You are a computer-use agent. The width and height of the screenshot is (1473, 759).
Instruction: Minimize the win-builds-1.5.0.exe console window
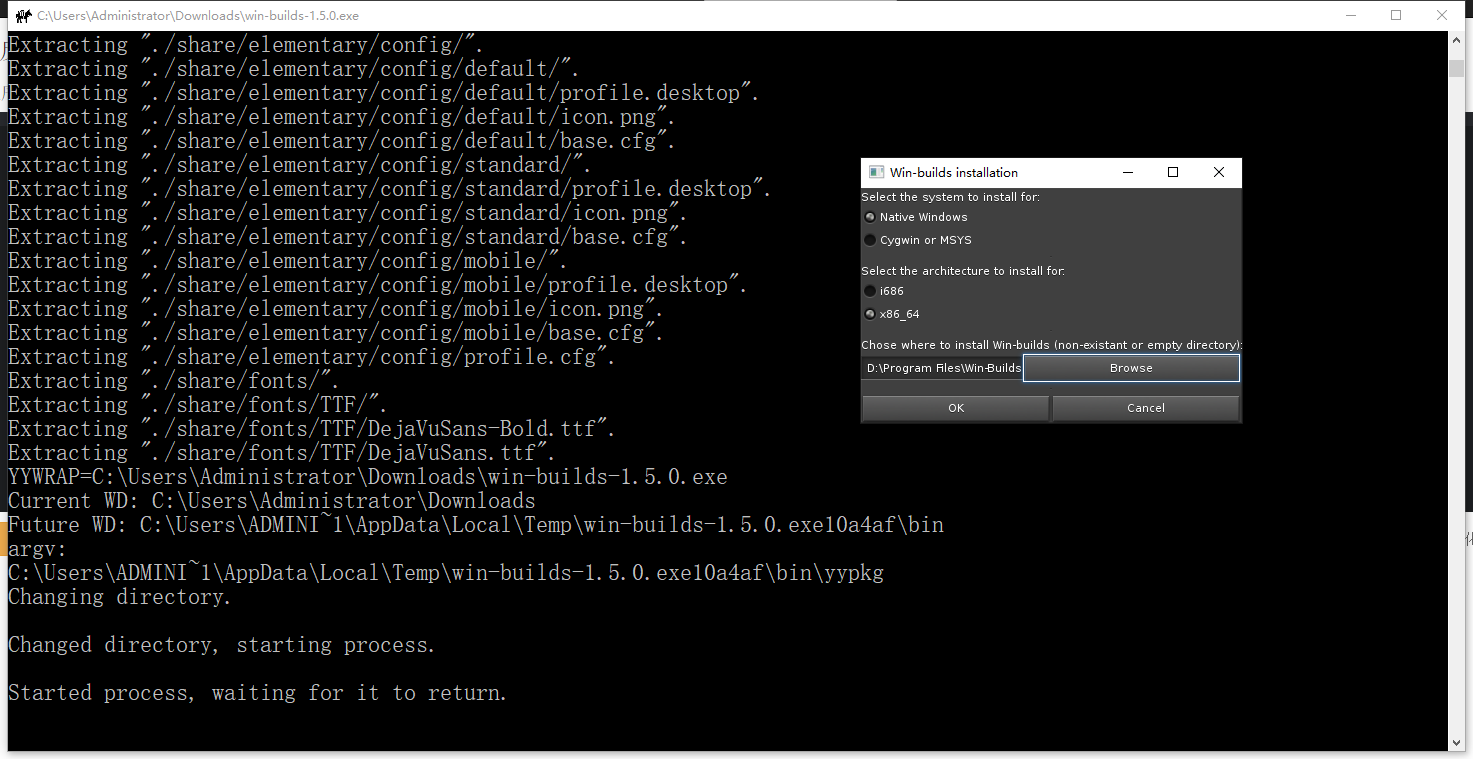click(x=1349, y=15)
